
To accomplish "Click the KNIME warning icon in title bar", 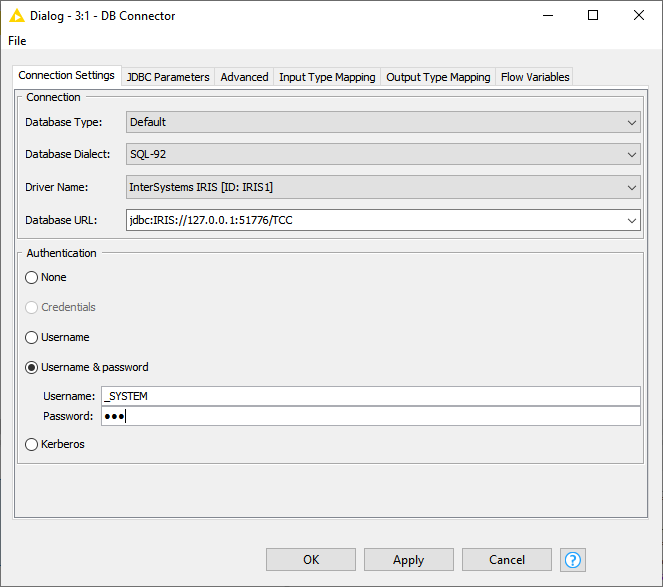I will click(17, 15).
